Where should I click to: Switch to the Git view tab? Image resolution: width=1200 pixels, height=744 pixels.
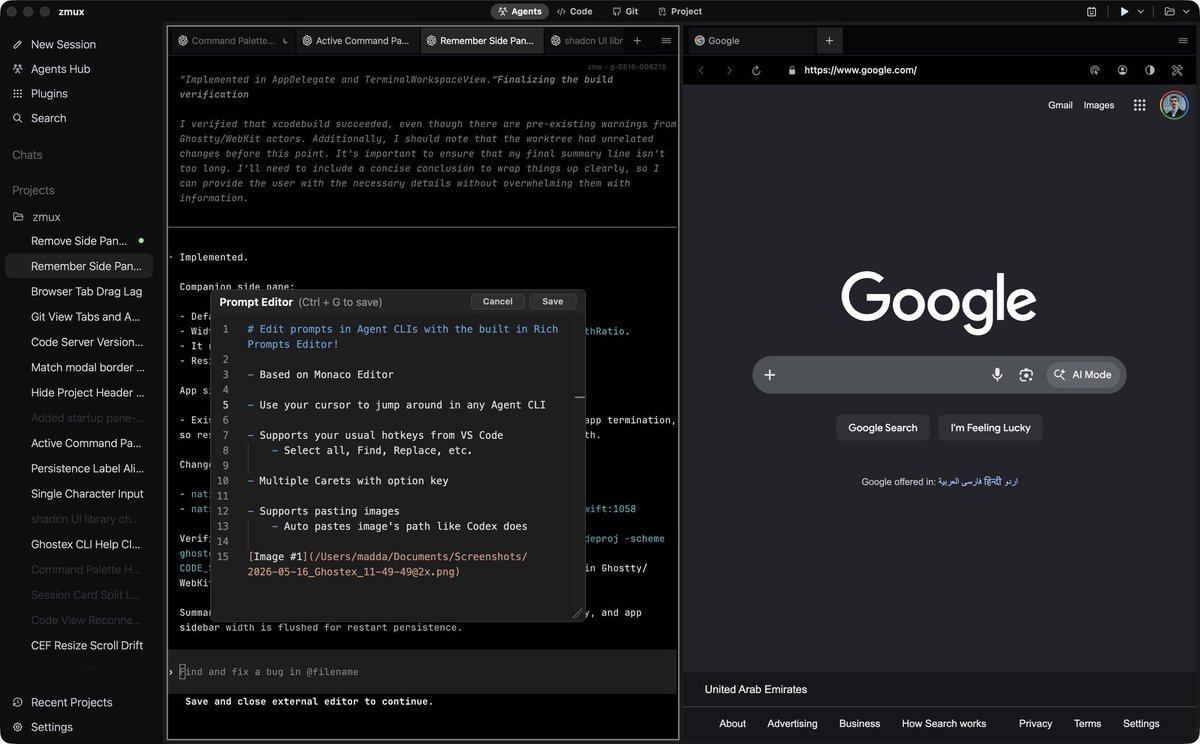625,11
